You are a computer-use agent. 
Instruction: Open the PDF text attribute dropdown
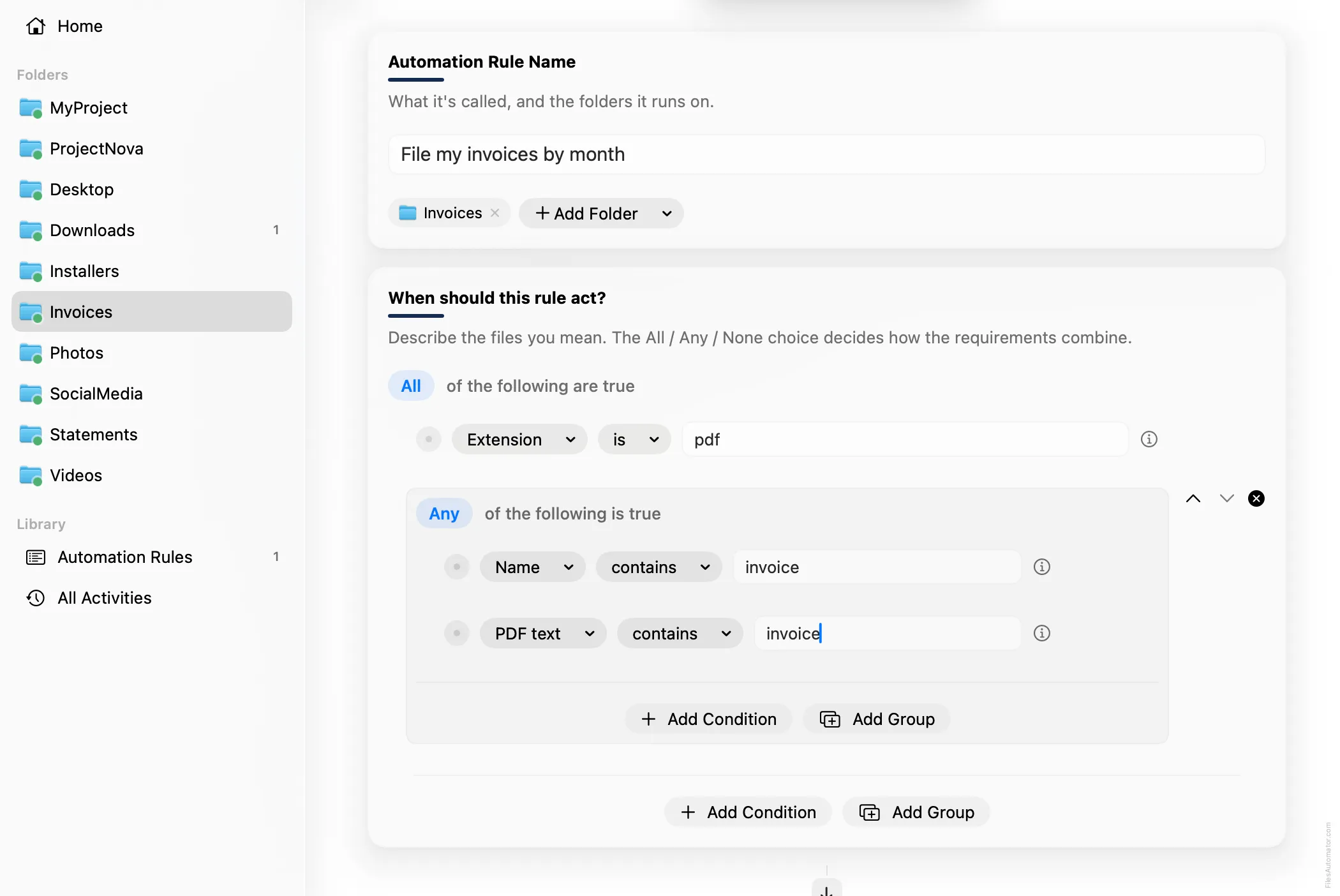[x=543, y=634]
